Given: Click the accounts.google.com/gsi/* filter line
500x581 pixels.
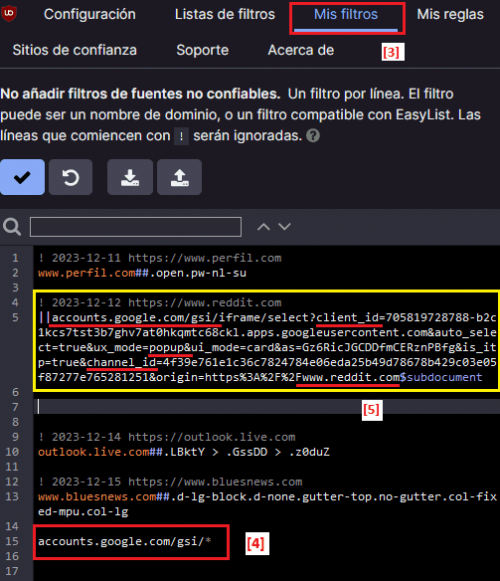Looking at the screenshot, I should (125, 541).
